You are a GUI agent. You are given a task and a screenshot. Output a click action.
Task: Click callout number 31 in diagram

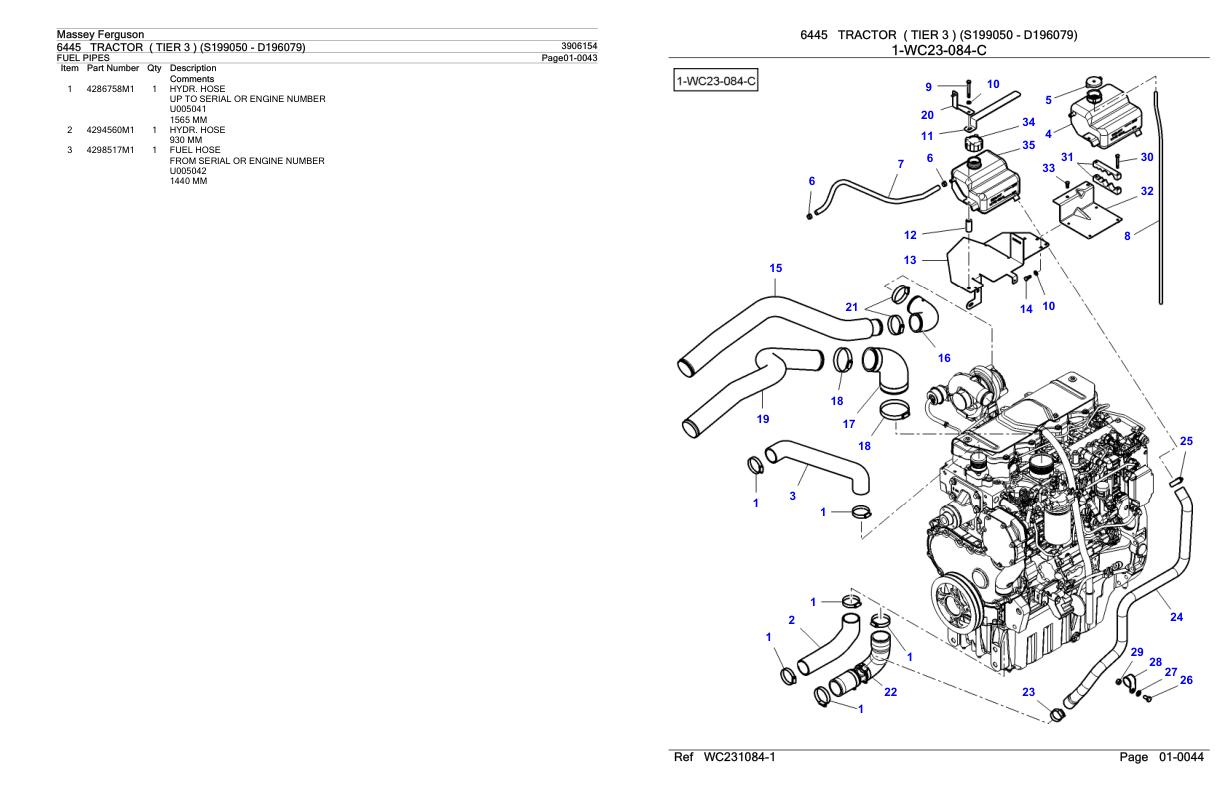click(x=1067, y=157)
